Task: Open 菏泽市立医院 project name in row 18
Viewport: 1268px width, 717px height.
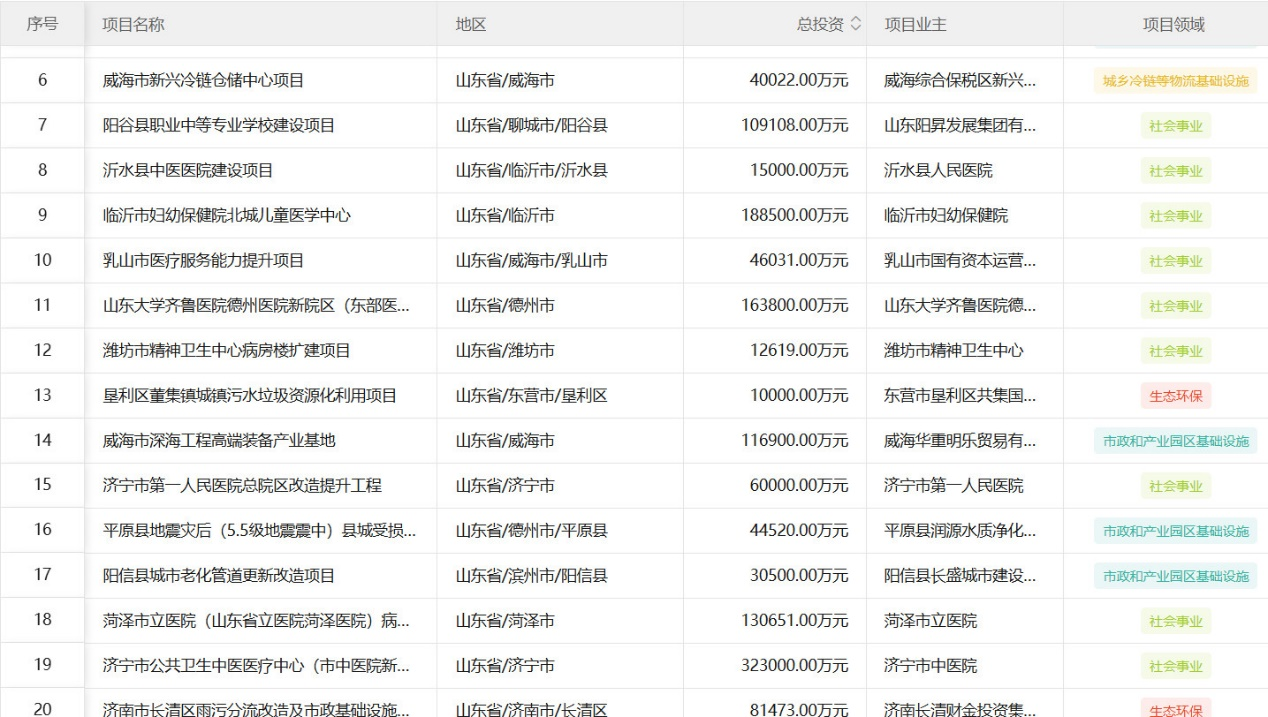Action: [256, 620]
